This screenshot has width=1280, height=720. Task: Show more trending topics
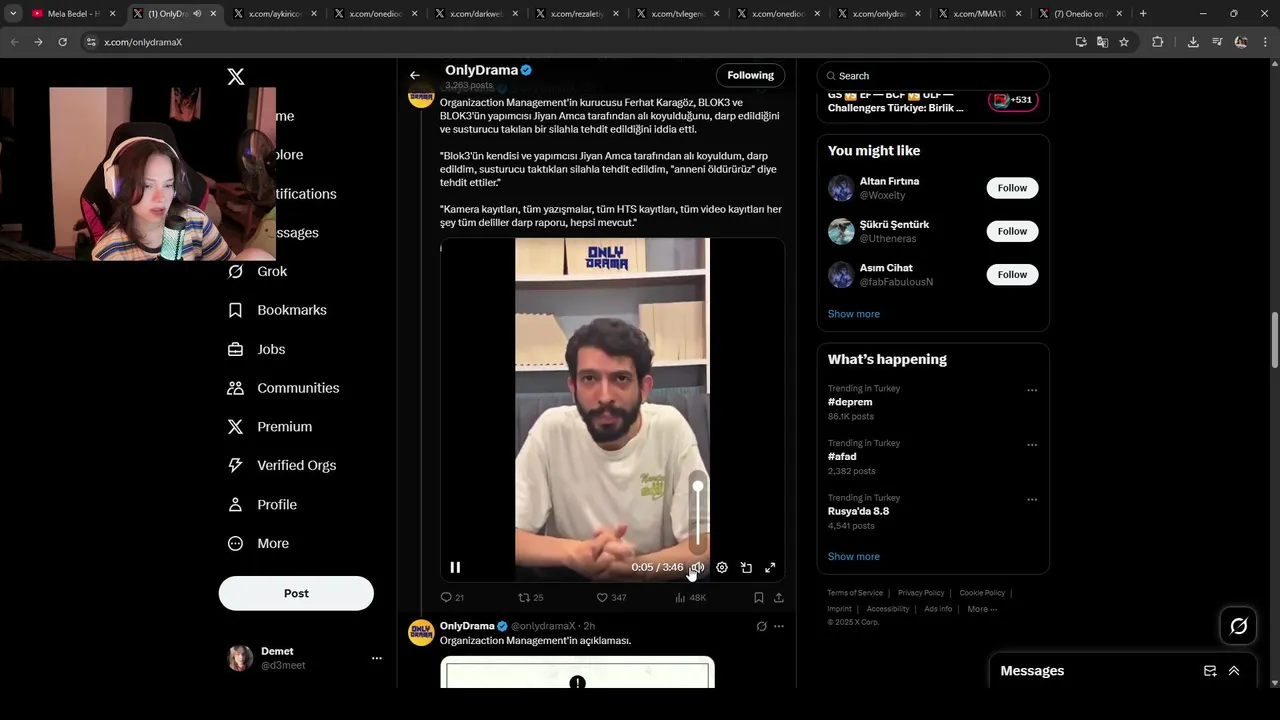(853, 556)
